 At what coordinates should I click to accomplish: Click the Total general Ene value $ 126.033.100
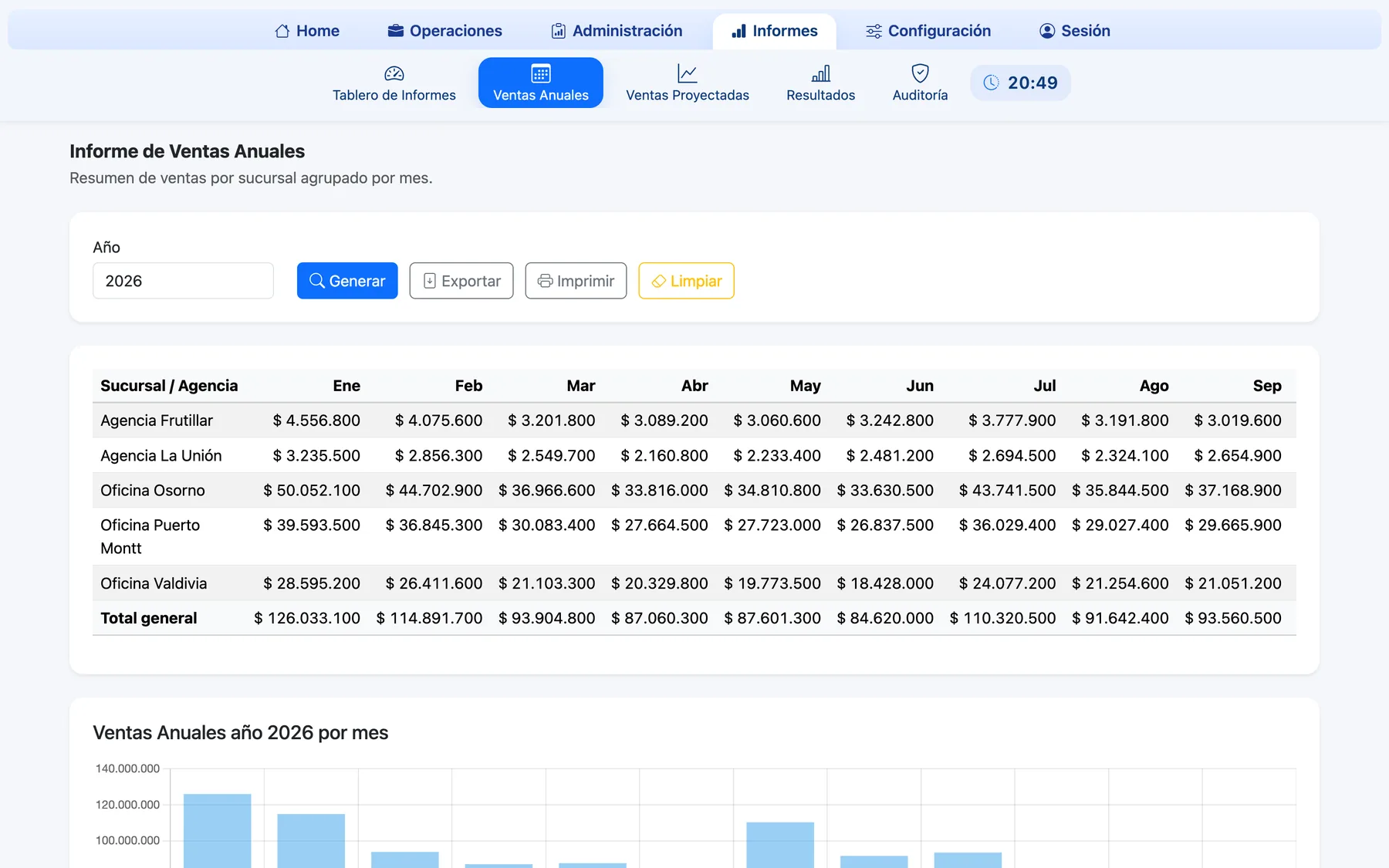[307, 618]
